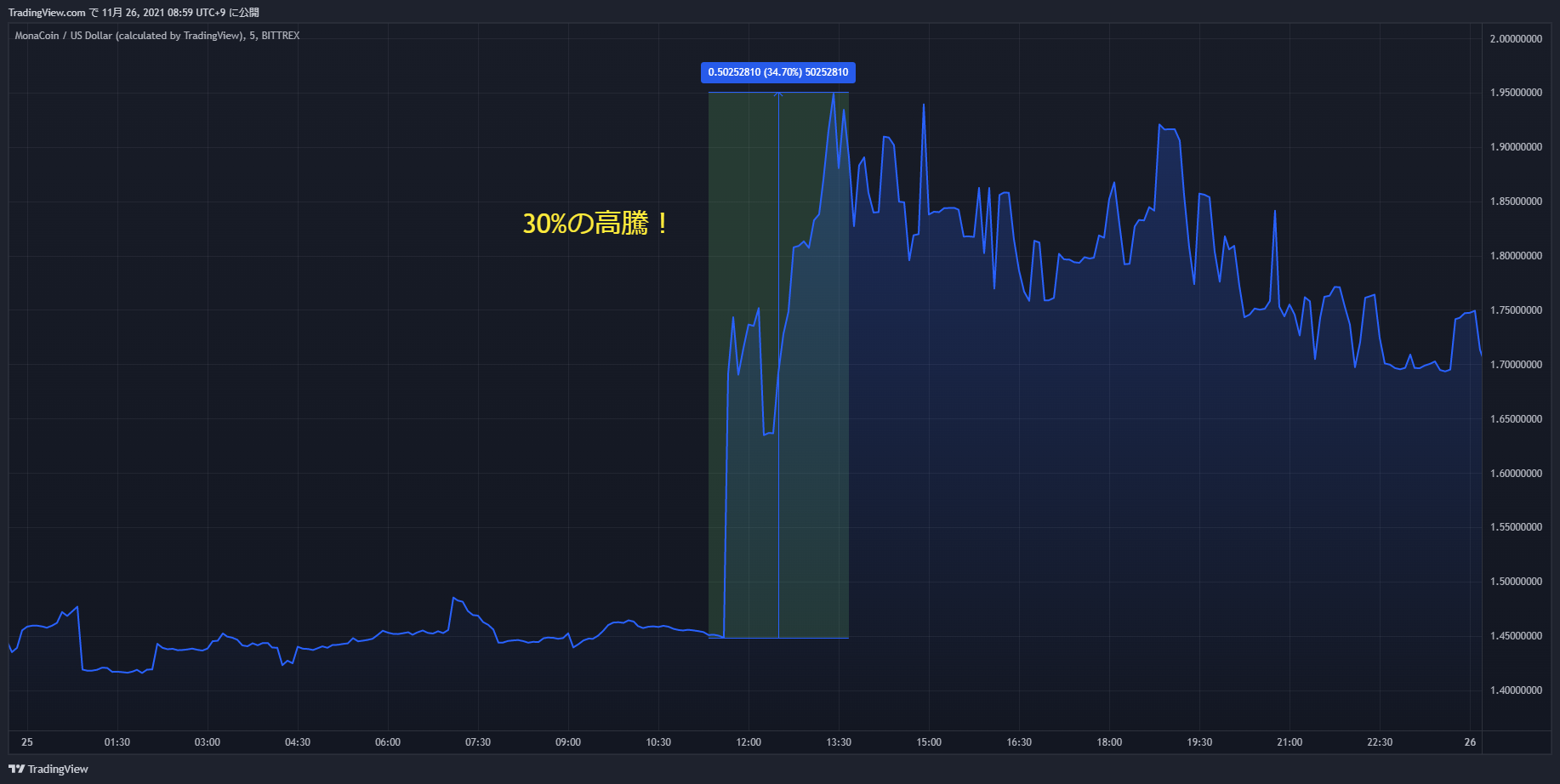Viewport: 1560px width, 784px height.
Task: Click the TradingView.com publish header text
Action: click(x=134, y=13)
